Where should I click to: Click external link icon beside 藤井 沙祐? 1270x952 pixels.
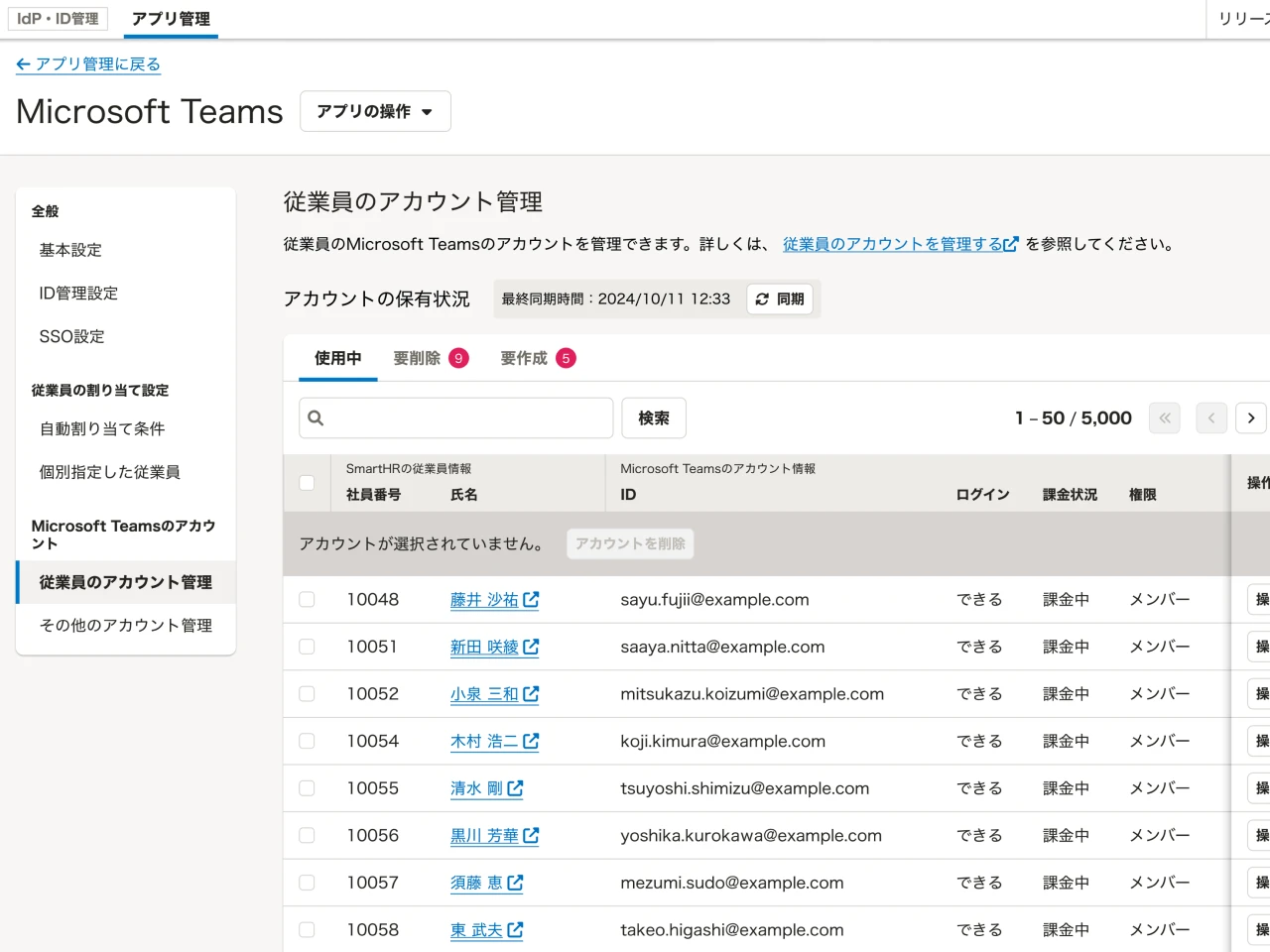click(531, 599)
